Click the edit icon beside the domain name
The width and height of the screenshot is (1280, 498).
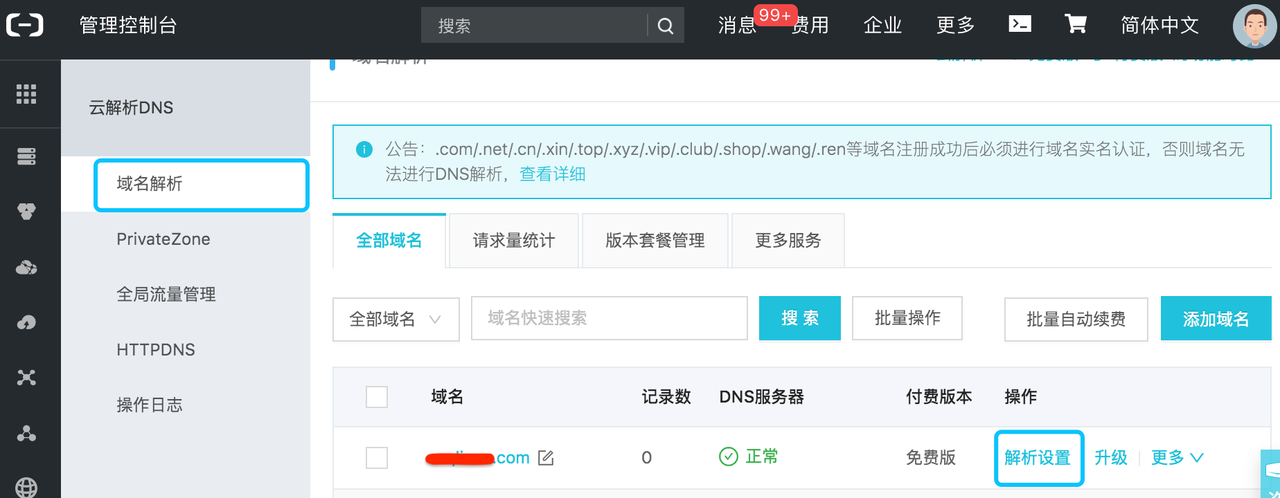(546, 458)
